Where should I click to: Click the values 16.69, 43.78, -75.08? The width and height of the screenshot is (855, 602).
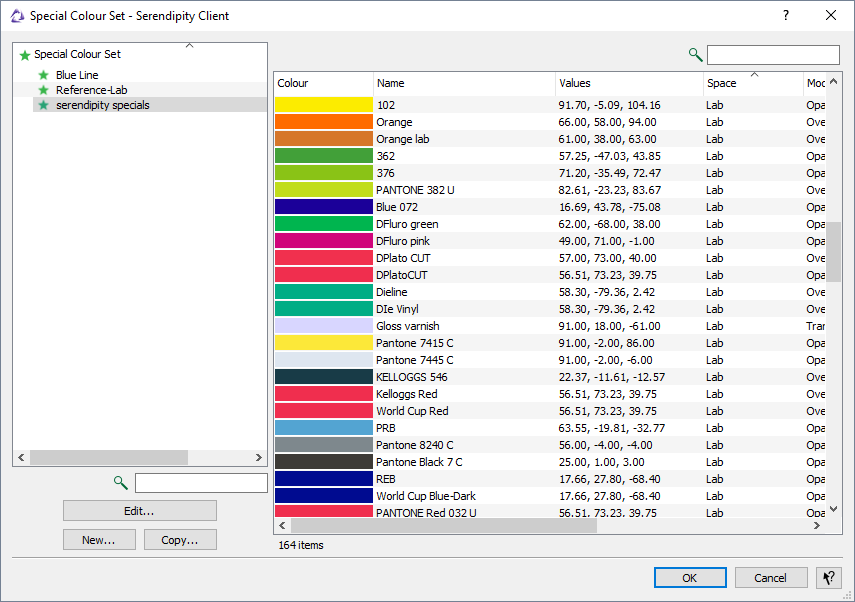click(609, 207)
